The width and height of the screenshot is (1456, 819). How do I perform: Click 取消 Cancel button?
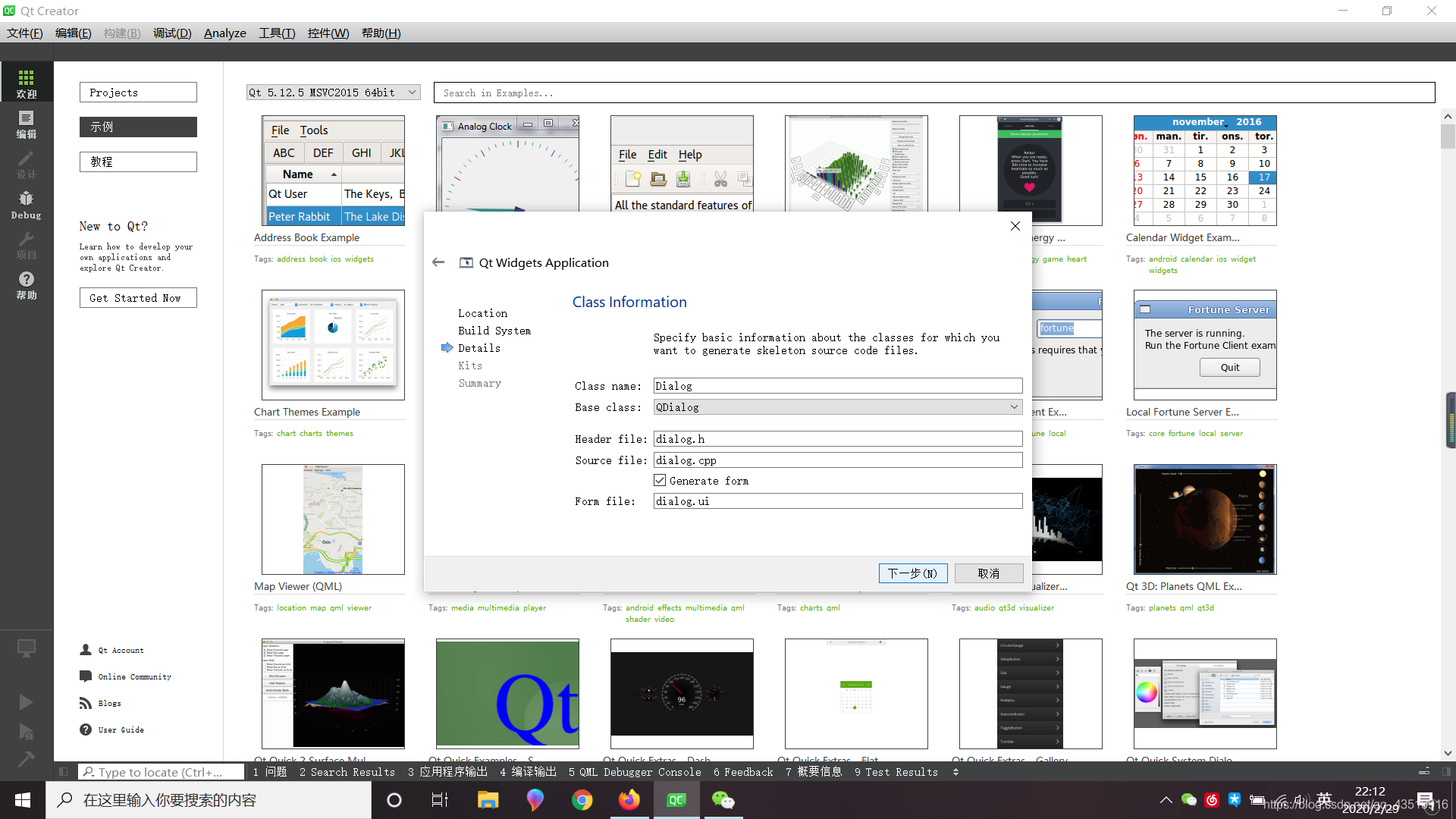pos(989,572)
